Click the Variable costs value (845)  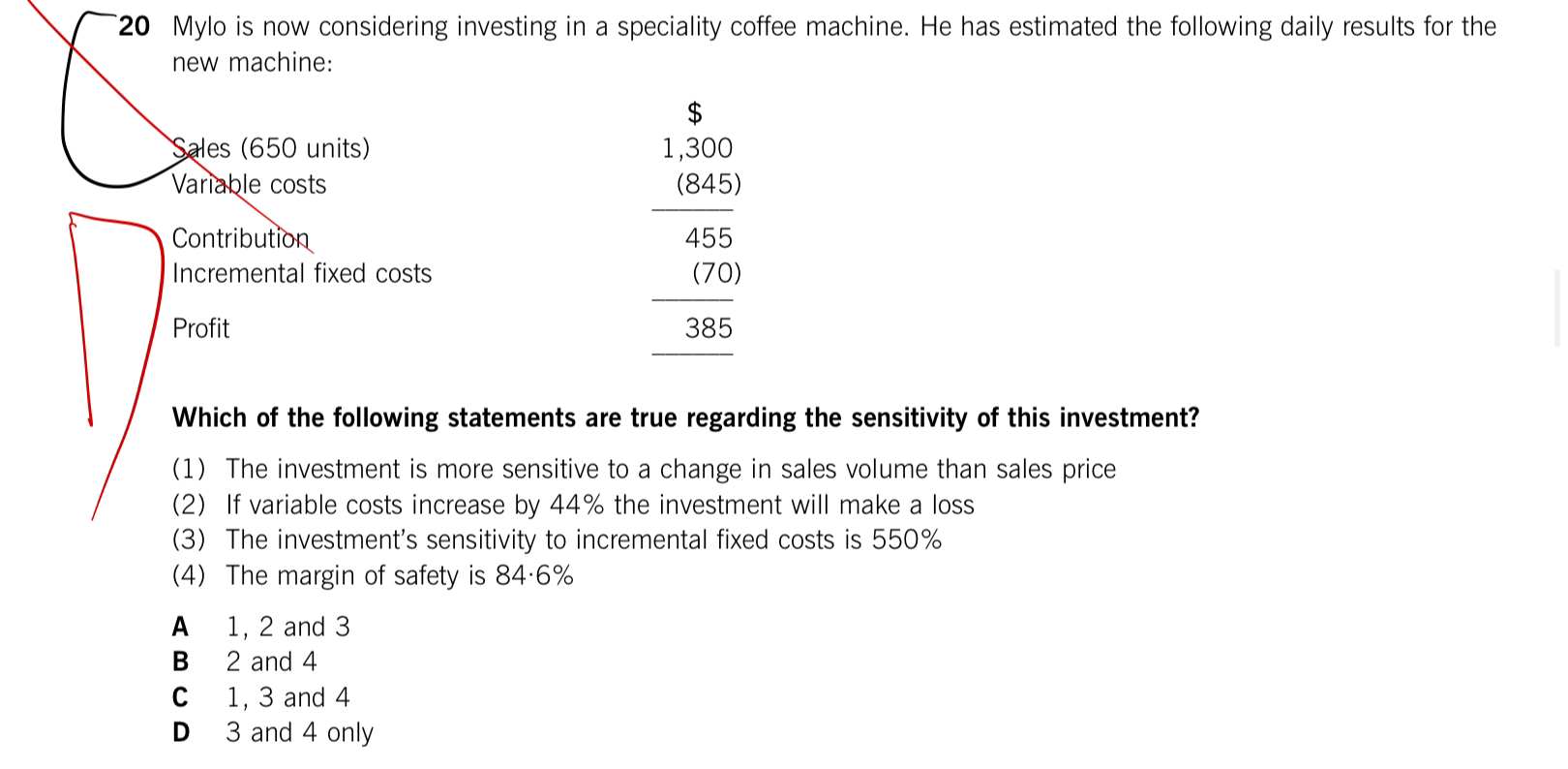click(709, 184)
